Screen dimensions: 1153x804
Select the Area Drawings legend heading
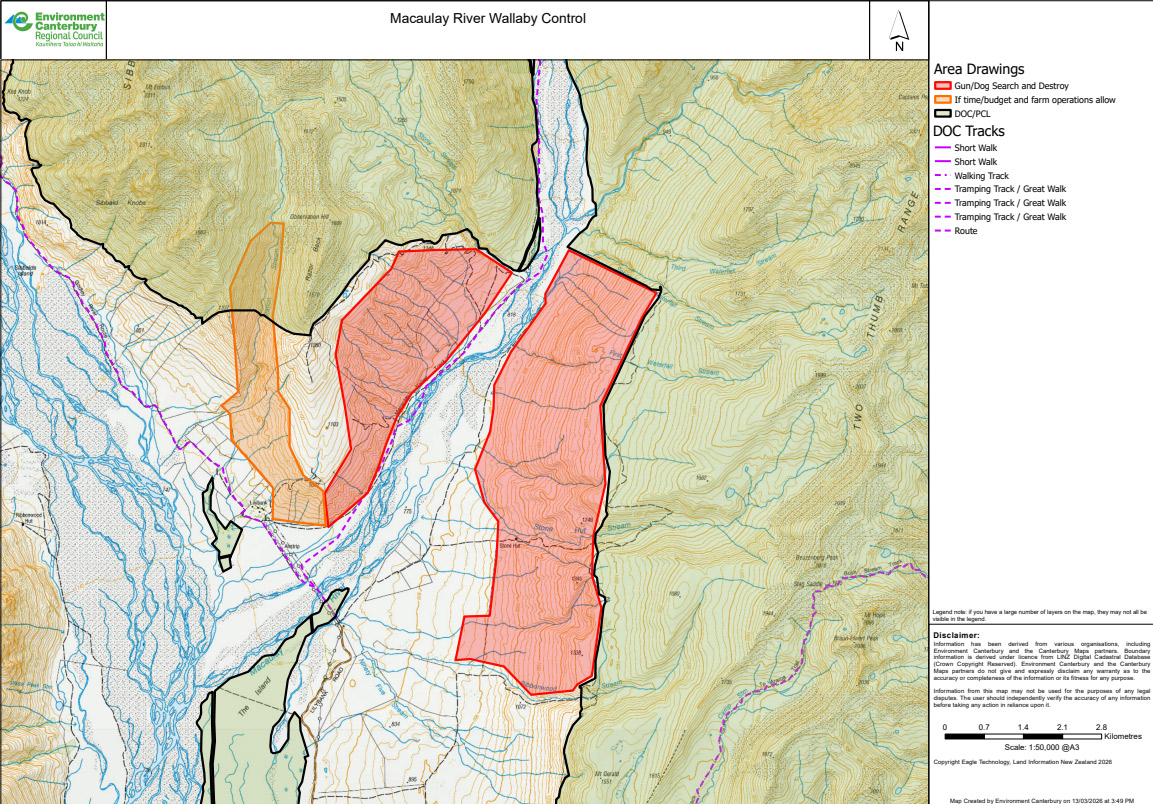pos(978,70)
